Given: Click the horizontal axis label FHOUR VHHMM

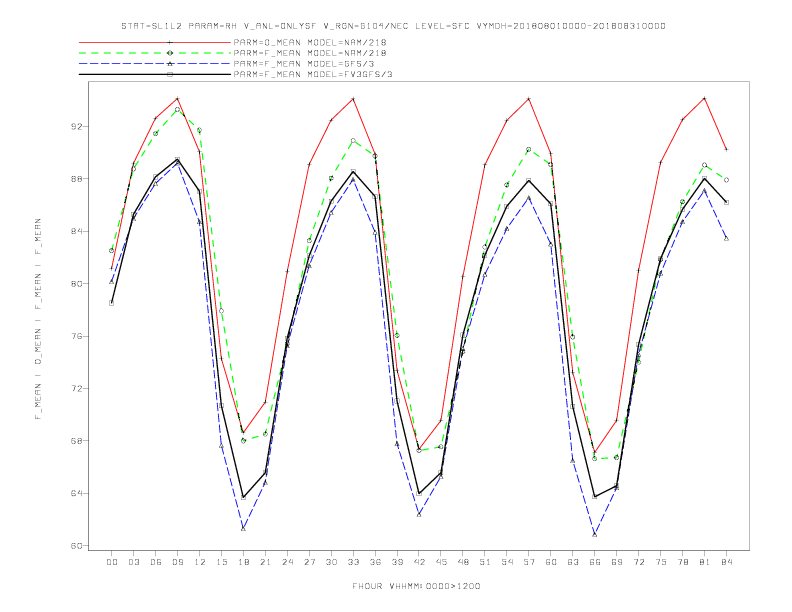Looking at the screenshot, I should pyautogui.click(x=416, y=586).
